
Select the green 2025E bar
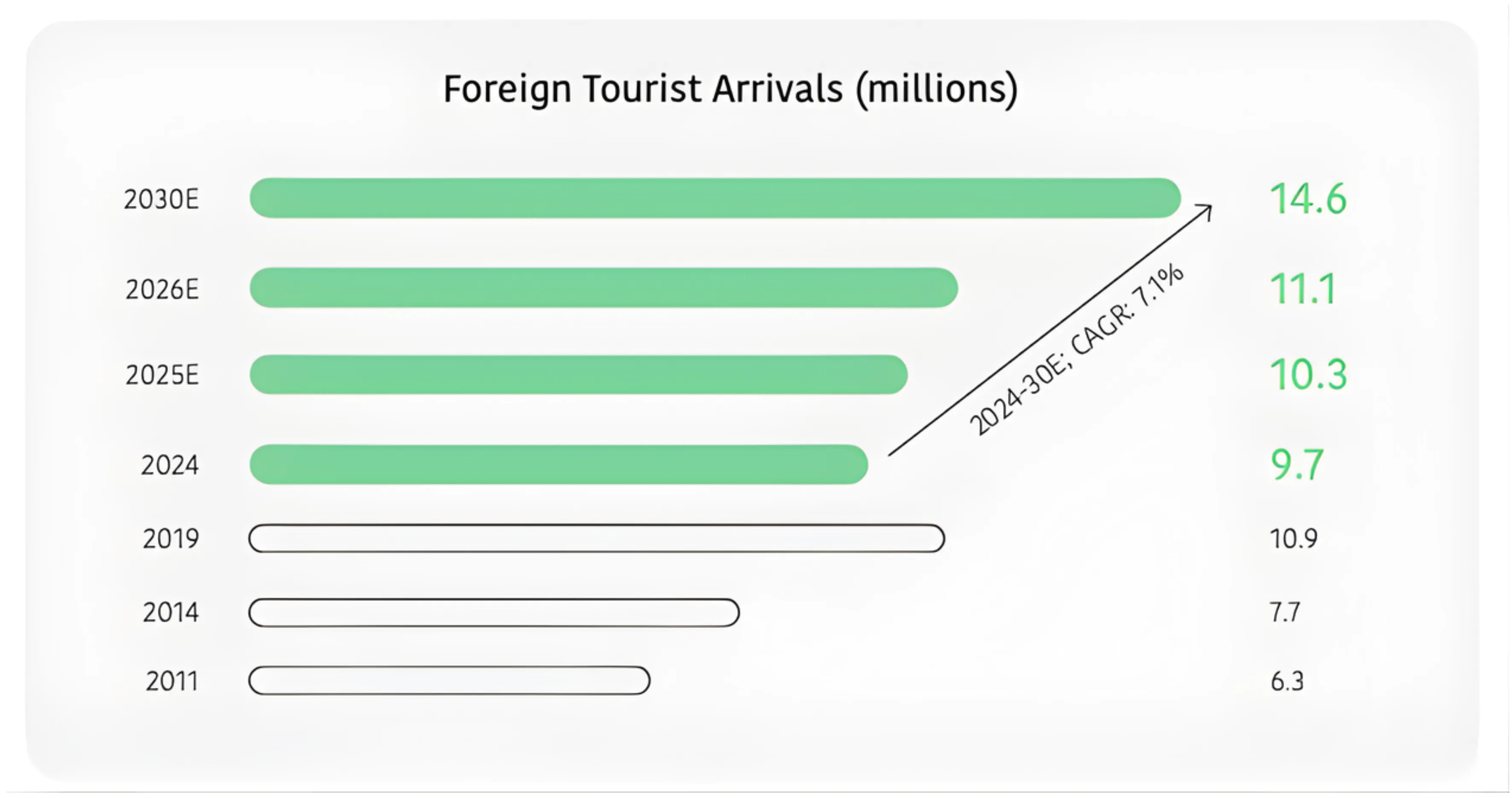pyautogui.click(x=578, y=374)
